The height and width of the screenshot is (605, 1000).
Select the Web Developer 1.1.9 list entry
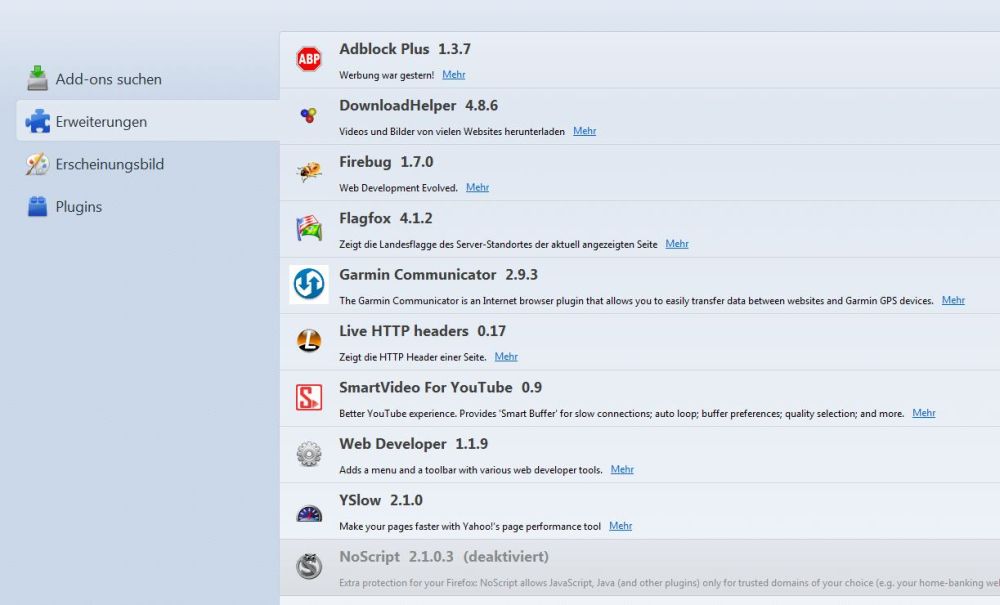tap(640, 455)
